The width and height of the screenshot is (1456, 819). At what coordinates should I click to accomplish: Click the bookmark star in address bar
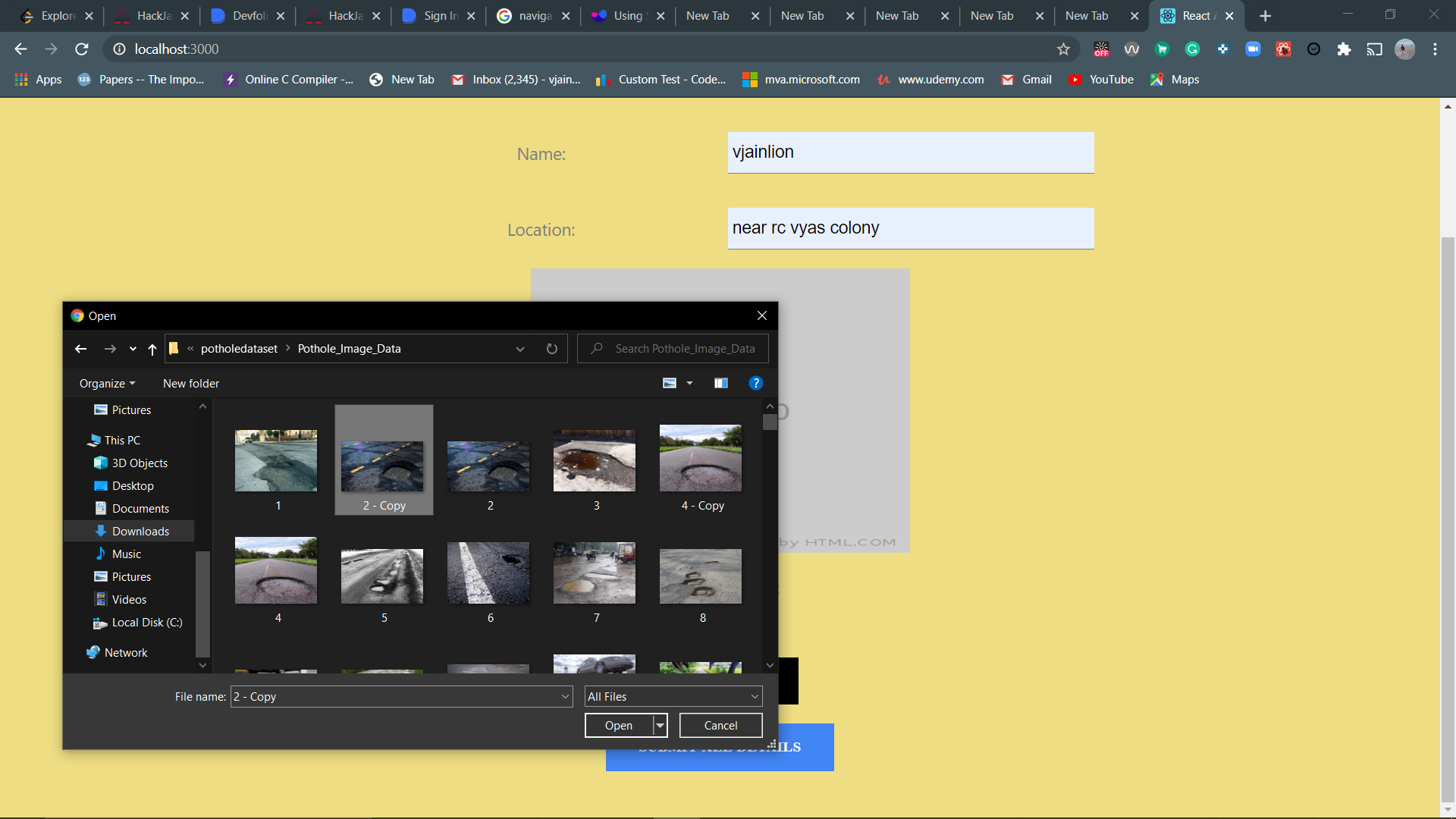tap(1063, 49)
